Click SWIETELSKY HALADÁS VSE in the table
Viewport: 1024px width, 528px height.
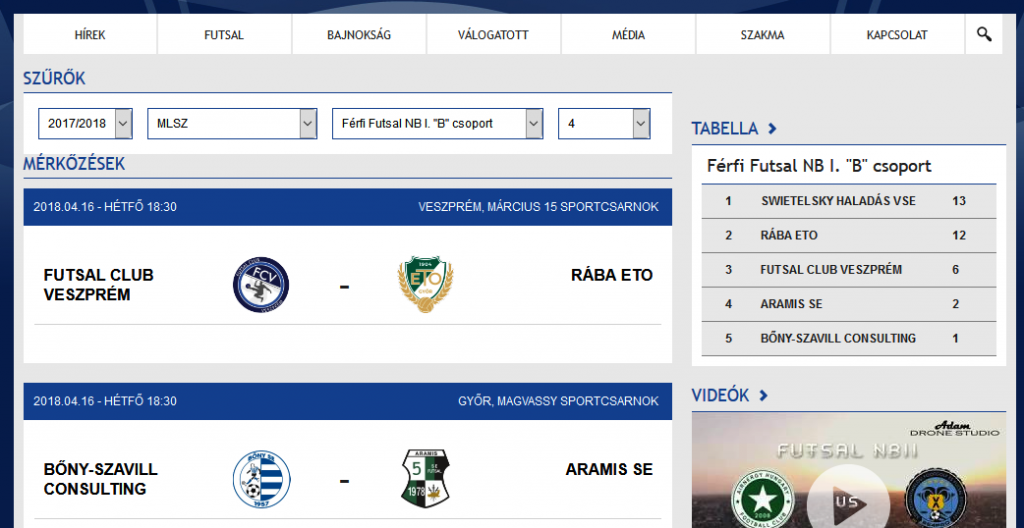coord(839,201)
